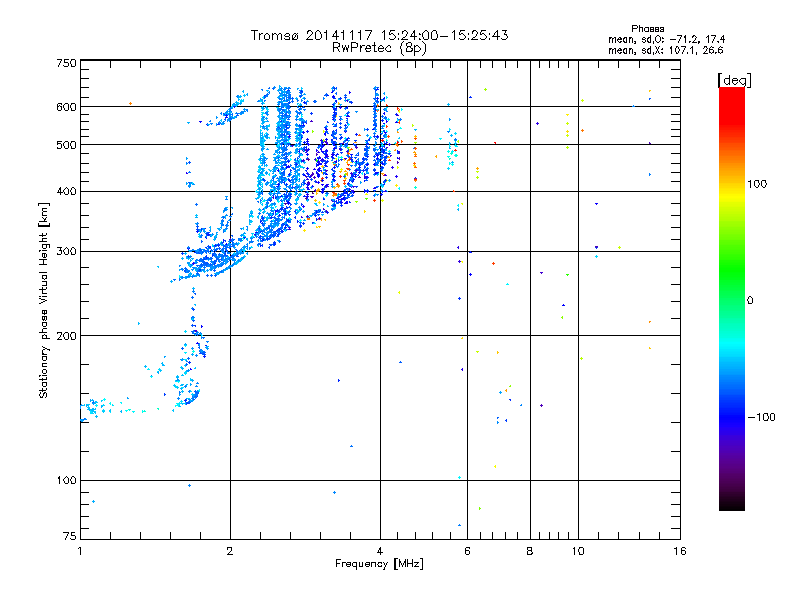Click the 'Stationary phase Virtual Height [km]' axis label
Screen dimensions: 800x600
pyautogui.click(x=43, y=301)
